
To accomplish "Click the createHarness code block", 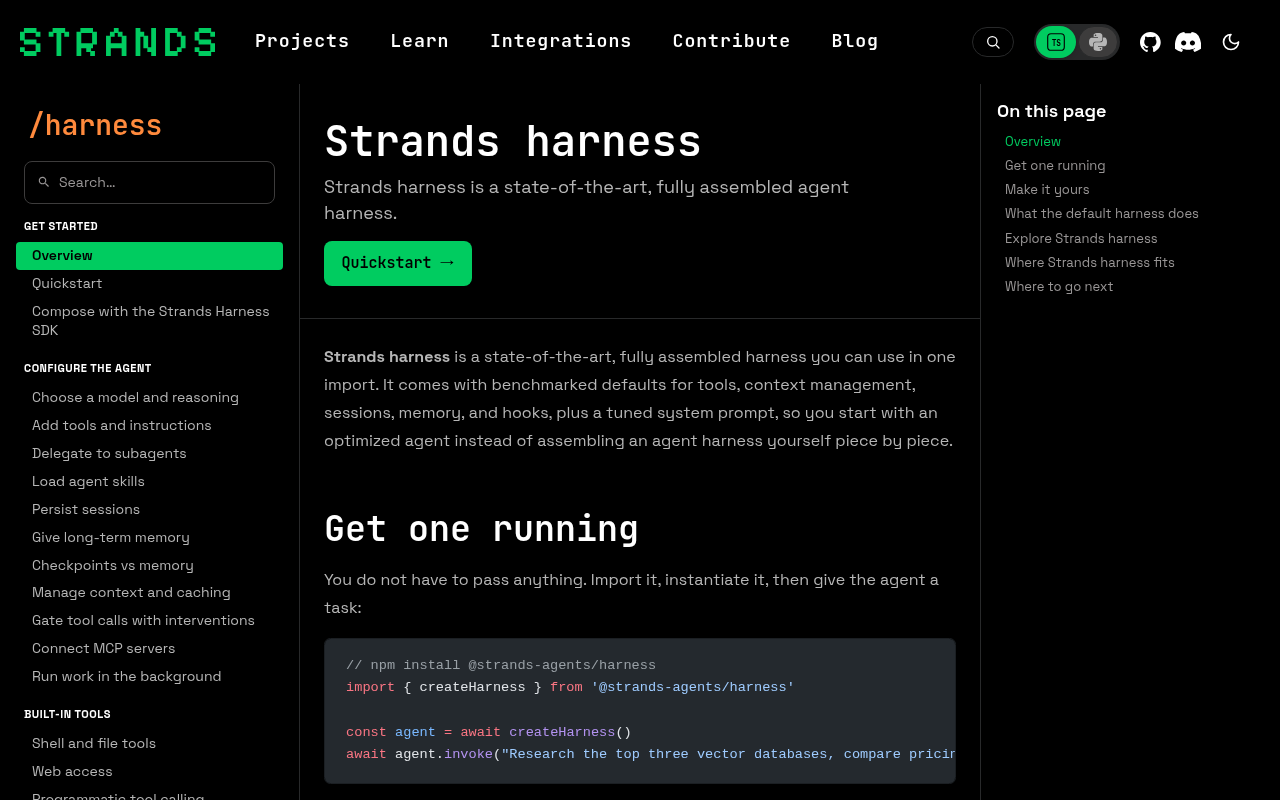I will pos(640,711).
